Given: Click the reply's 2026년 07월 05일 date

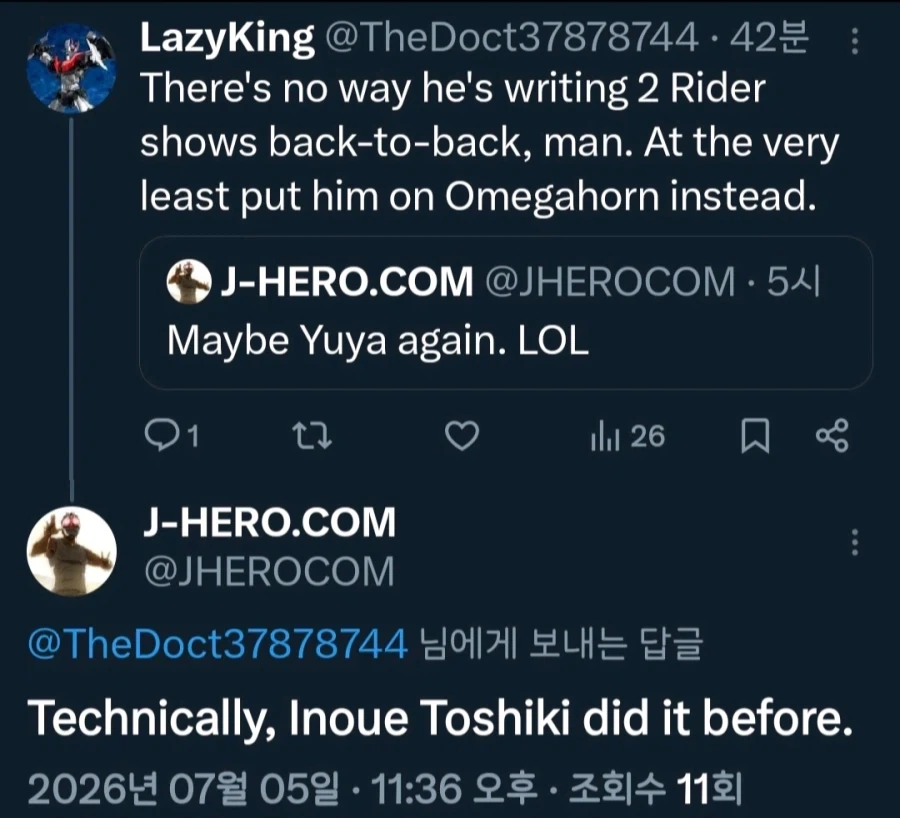Looking at the screenshot, I should [183, 789].
